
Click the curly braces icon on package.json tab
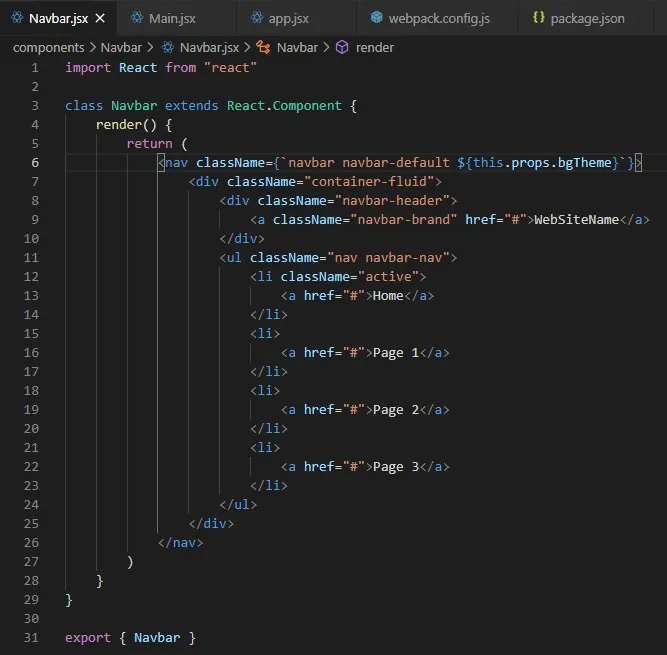pos(539,17)
